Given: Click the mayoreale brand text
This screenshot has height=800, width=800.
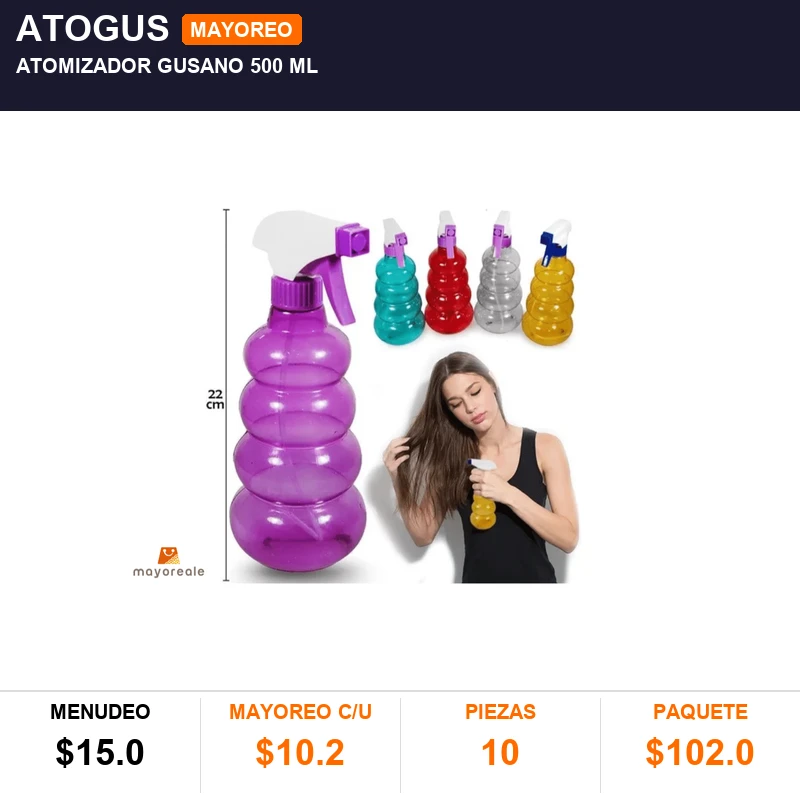Looking at the screenshot, I should point(168,571).
